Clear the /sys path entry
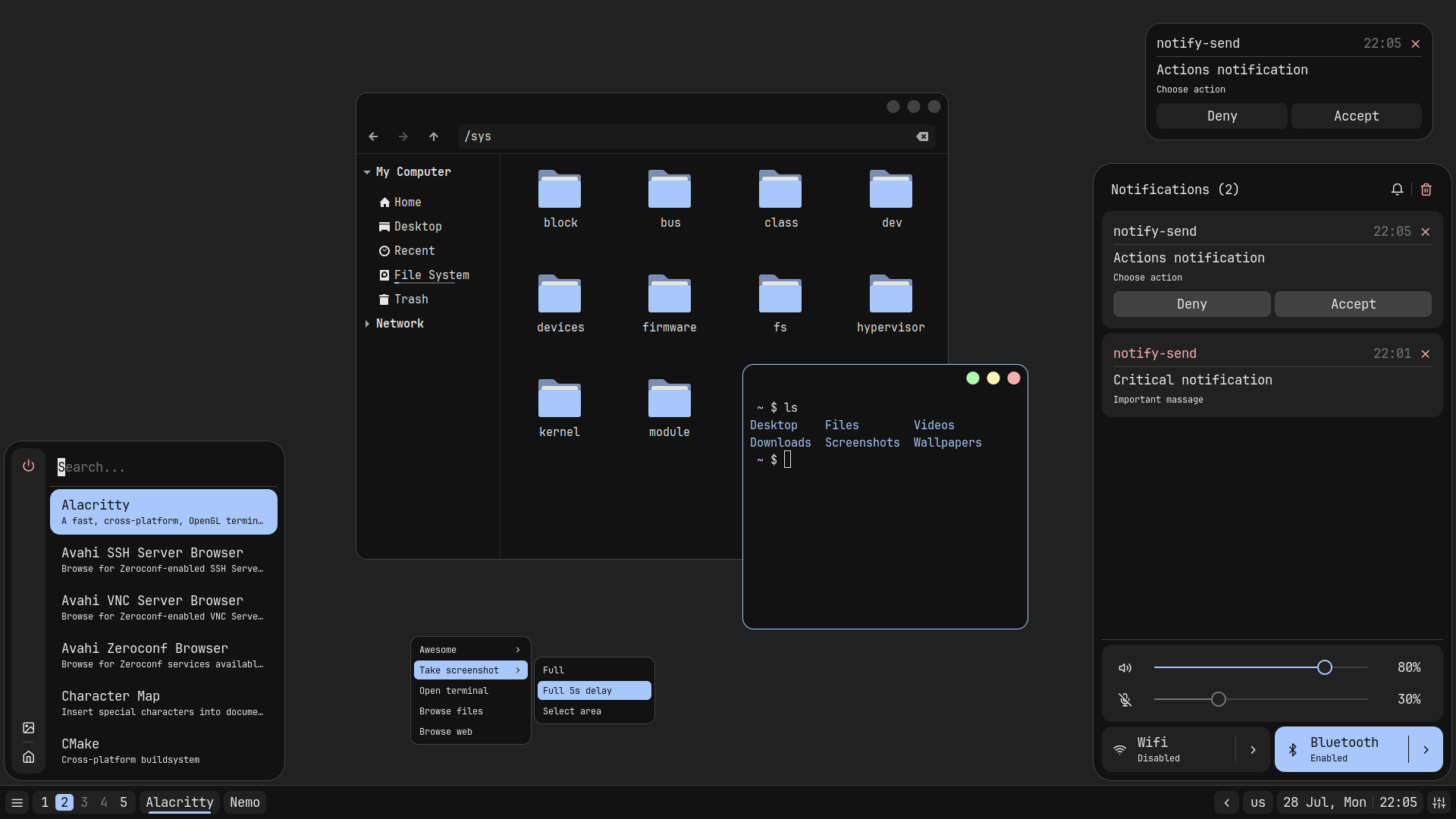Screen dimensions: 1456x819 point(922,136)
